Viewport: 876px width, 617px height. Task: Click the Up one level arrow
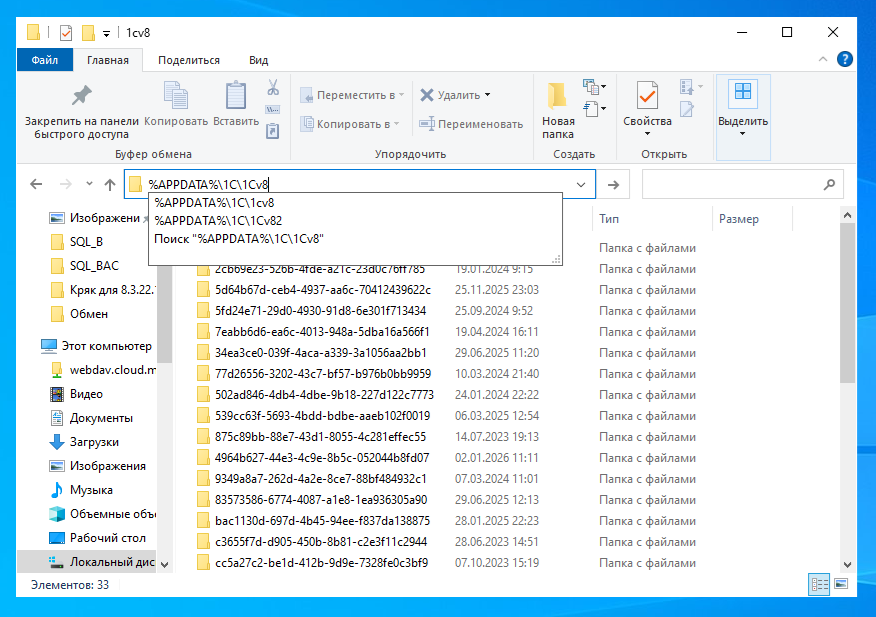110,184
